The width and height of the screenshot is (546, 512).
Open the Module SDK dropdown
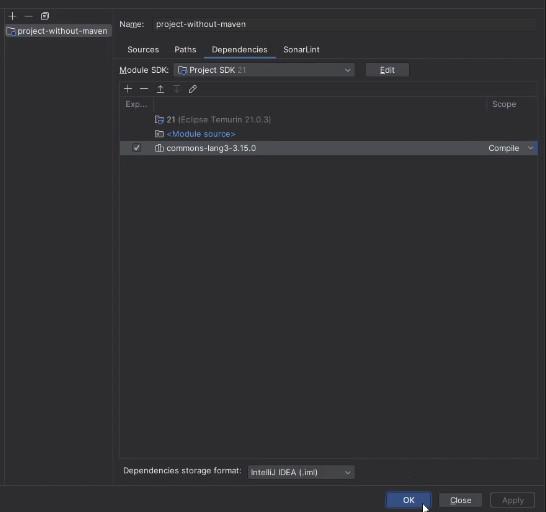pyautogui.click(x=264, y=70)
